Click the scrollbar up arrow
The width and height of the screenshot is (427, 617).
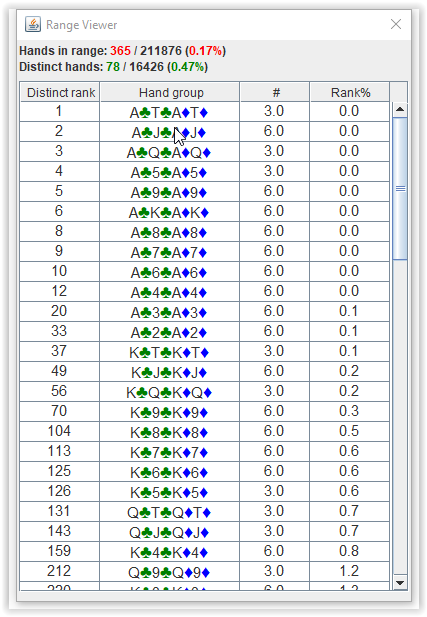click(x=400, y=109)
